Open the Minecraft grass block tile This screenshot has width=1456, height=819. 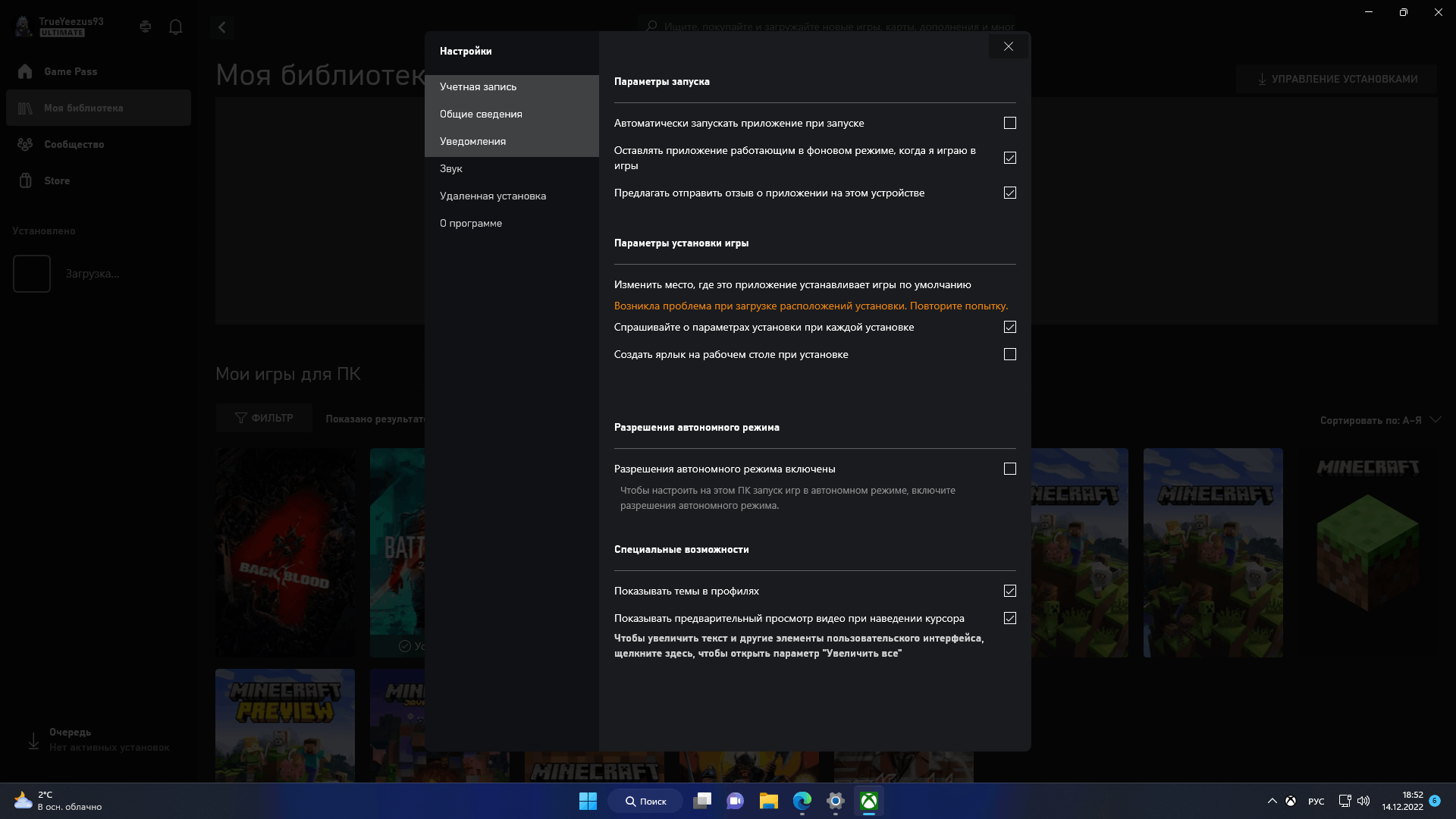point(1368,552)
